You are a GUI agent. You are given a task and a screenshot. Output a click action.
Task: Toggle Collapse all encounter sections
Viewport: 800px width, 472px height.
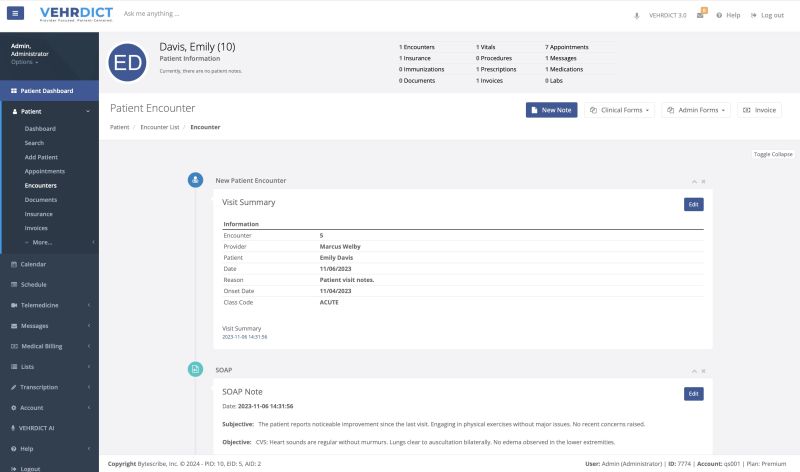(x=772, y=154)
